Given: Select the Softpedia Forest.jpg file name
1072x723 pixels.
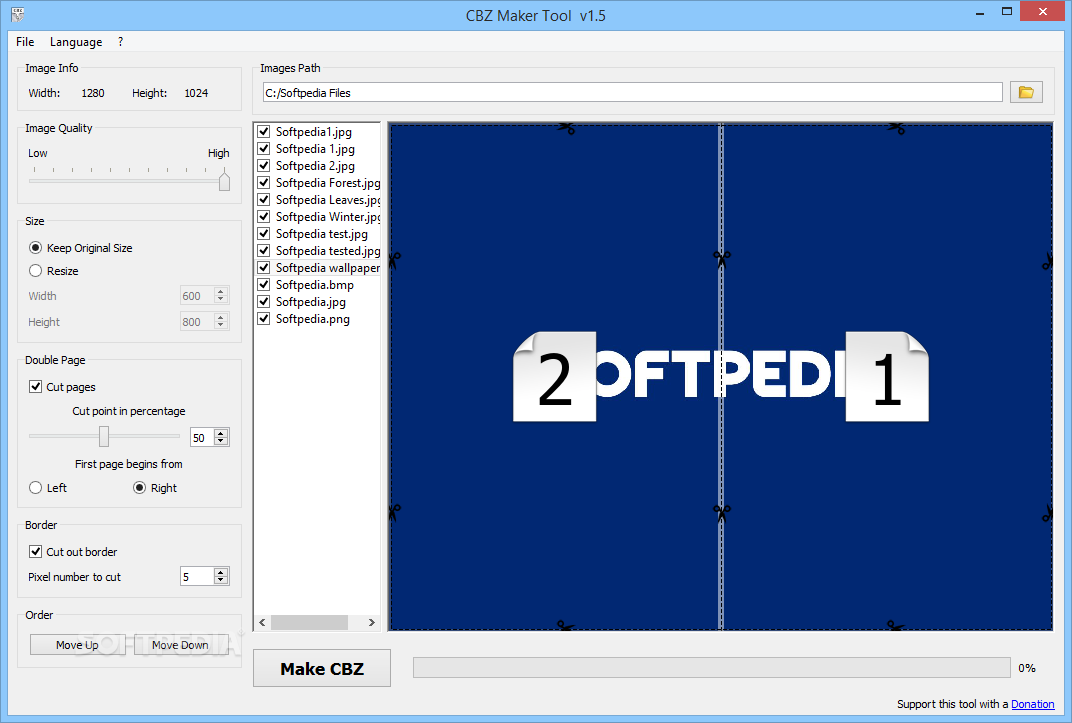Looking at the screenshot, I should click(x=328, y=182).
